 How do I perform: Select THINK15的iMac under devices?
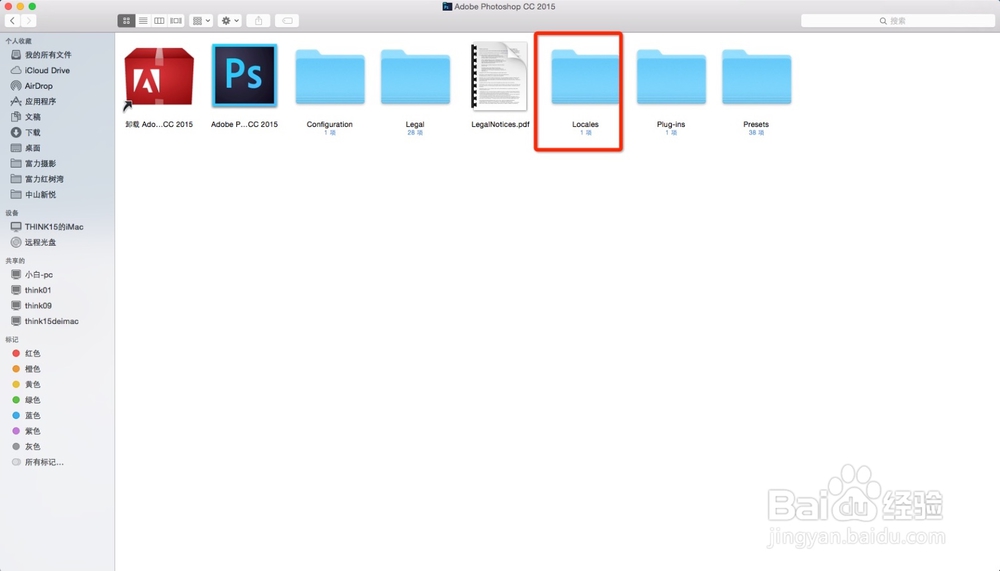54,226
